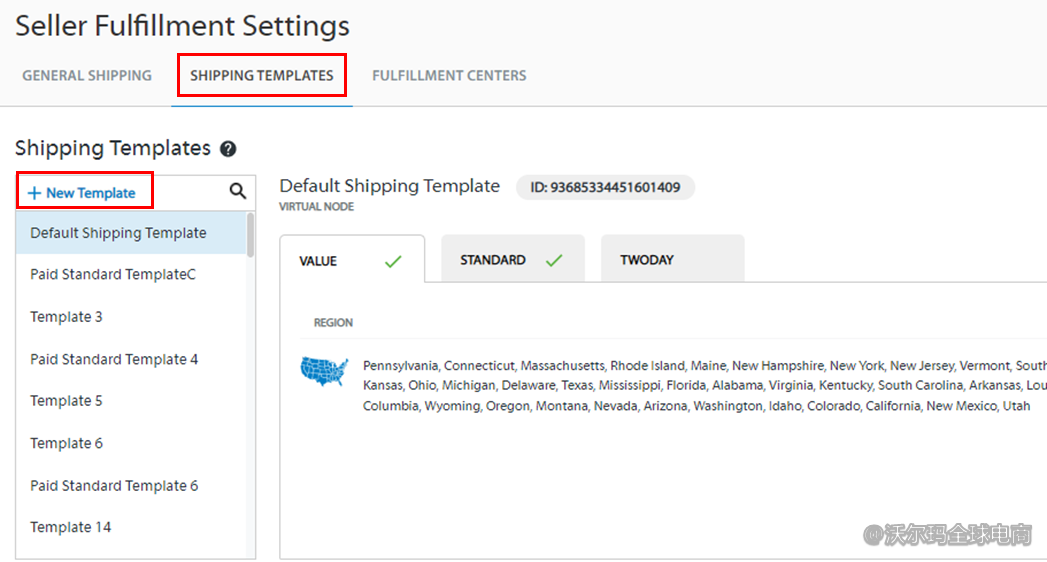The image size is (1047, 562).
Task: Click the region states list starting Pennsylvania
Action: point(704,385)
